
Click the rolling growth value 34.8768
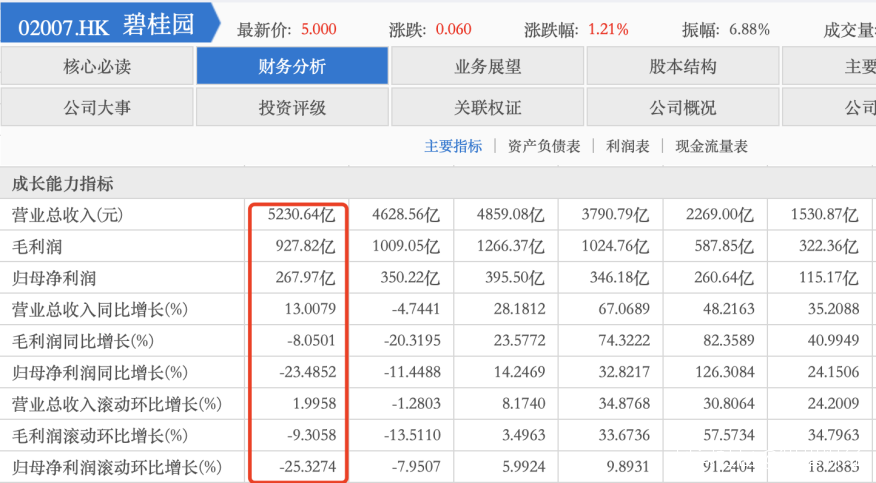tap(624, 404)
